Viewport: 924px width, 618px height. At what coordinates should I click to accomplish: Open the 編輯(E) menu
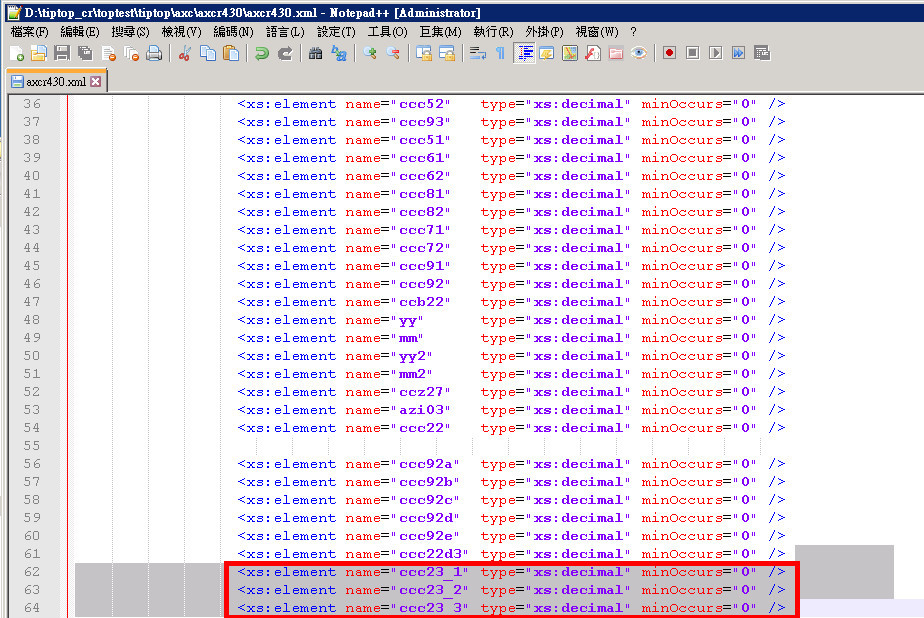click(x=80, y=32)
